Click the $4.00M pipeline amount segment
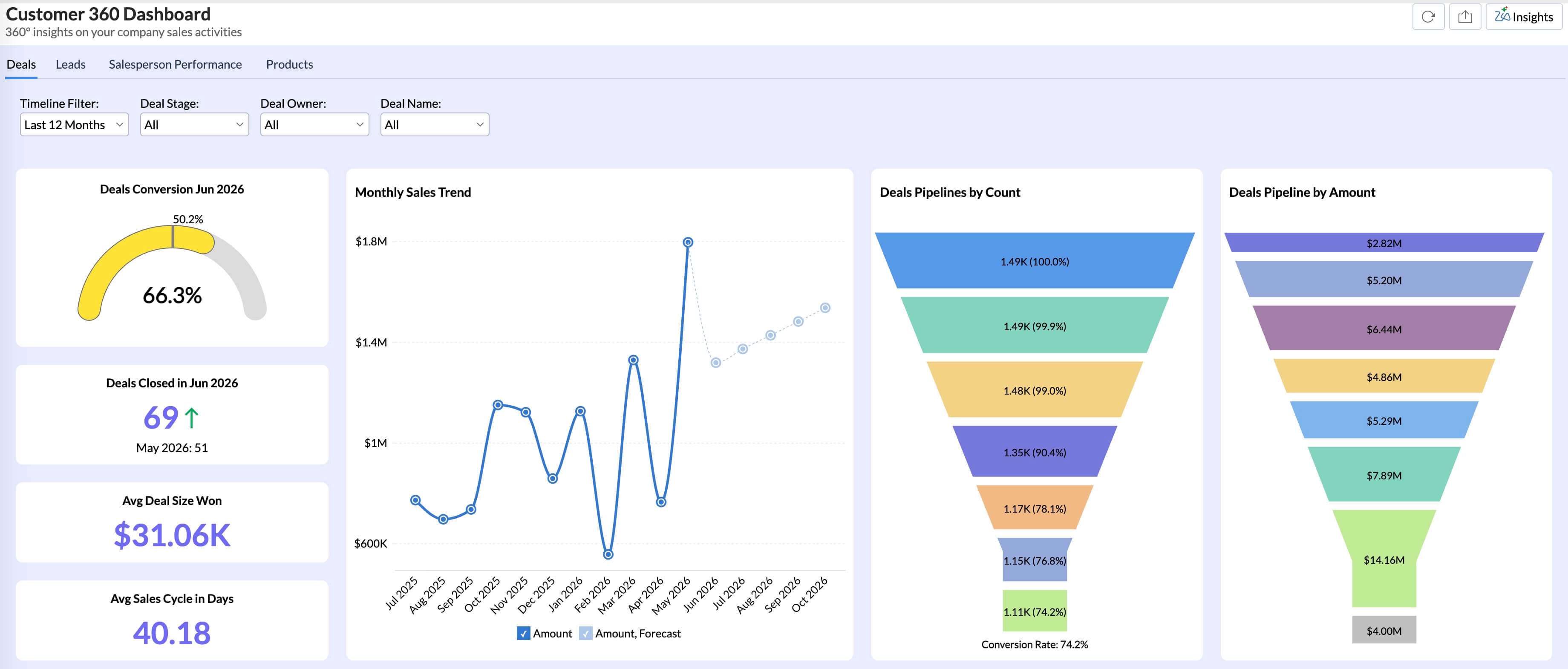 click(1384, 630)
